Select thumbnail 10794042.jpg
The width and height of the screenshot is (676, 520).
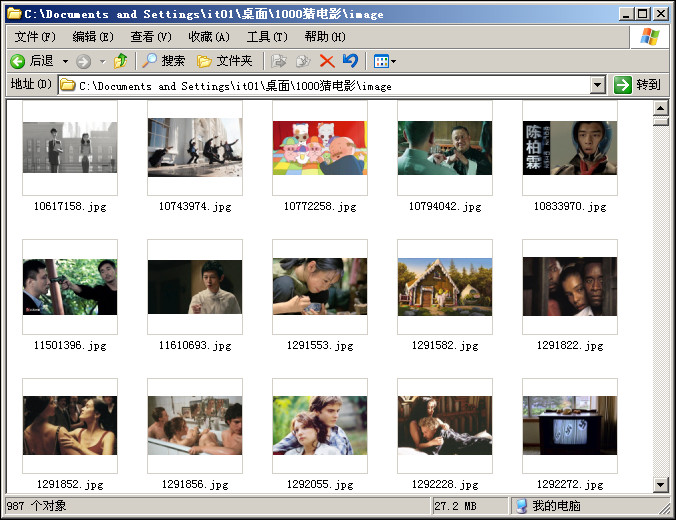(x=445, y=147)
